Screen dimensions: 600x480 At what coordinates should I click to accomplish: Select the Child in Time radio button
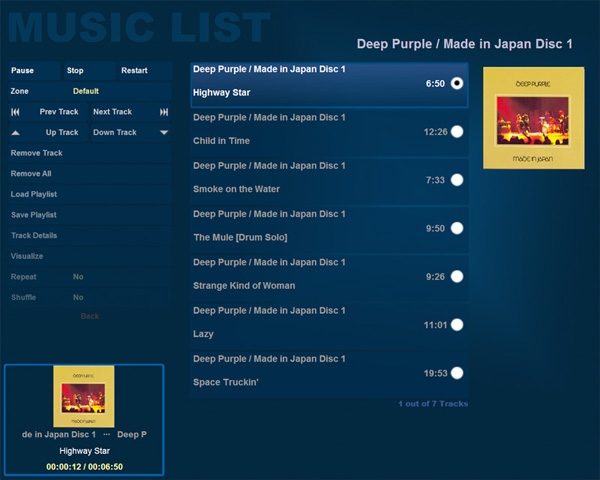click(x=457, y=132)
